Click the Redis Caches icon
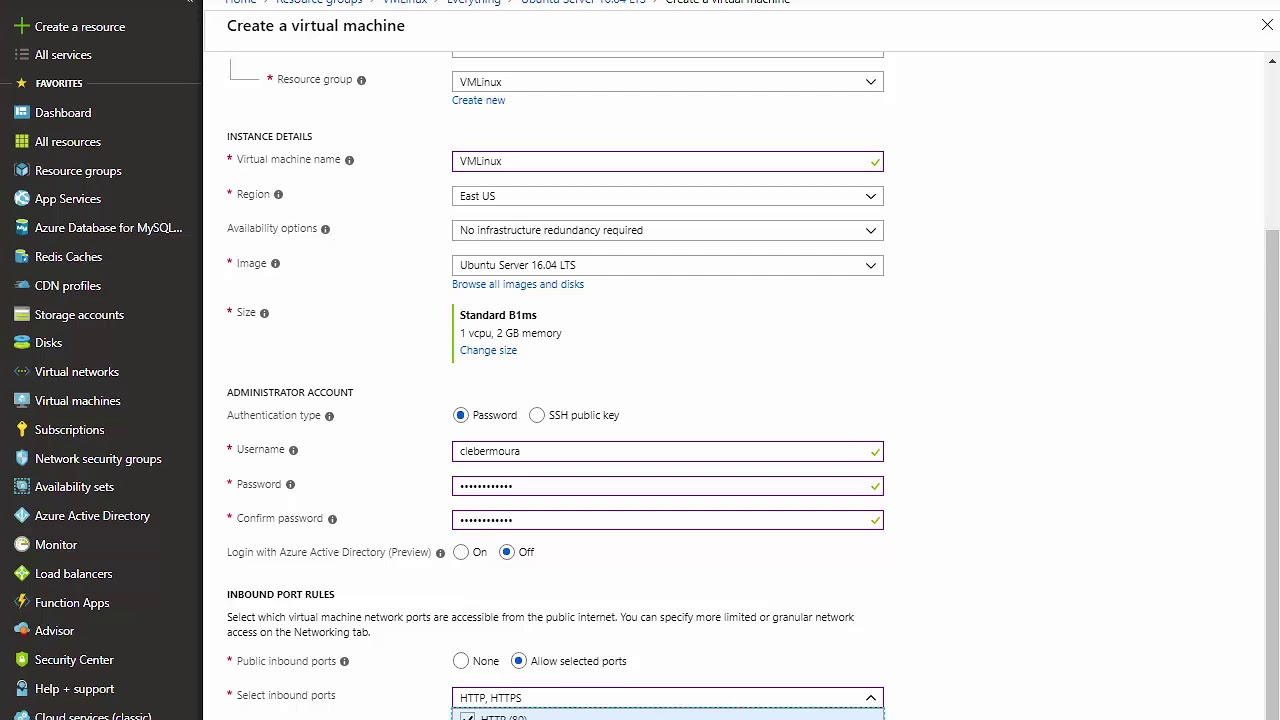Image resolution: width=1280 pixels, height=720 pixels. 22,257
